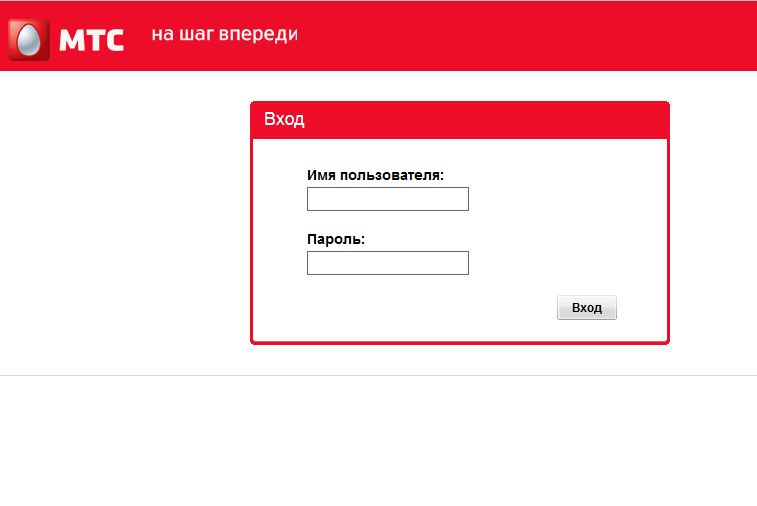The height and width of the screenshot is (506, 757).
Task: Click the 'на шаг впереди' slogan text
Action: pyautogui.click(x=224, y=35)
